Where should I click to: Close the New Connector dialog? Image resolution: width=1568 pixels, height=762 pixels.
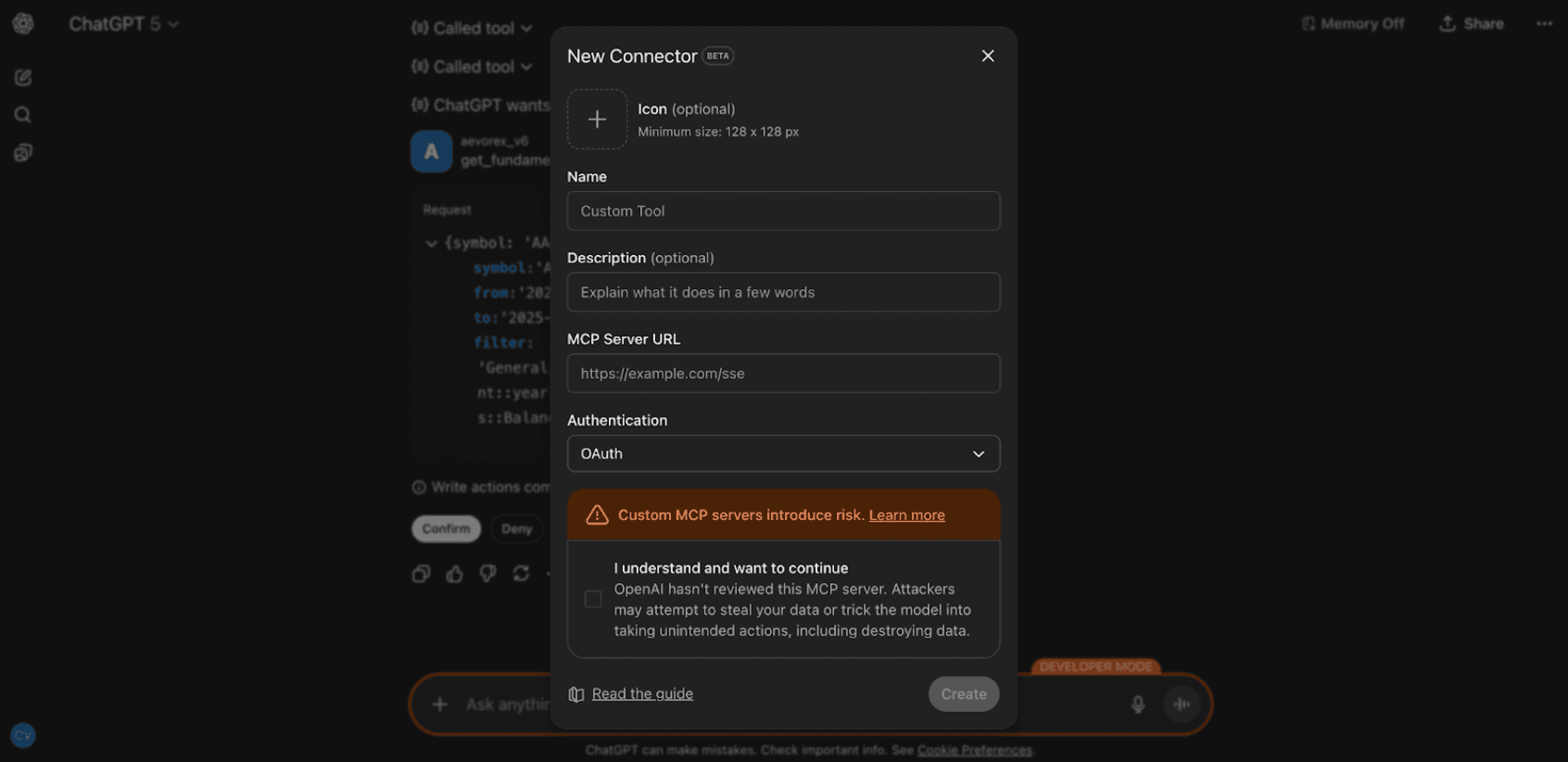[988, 56]
